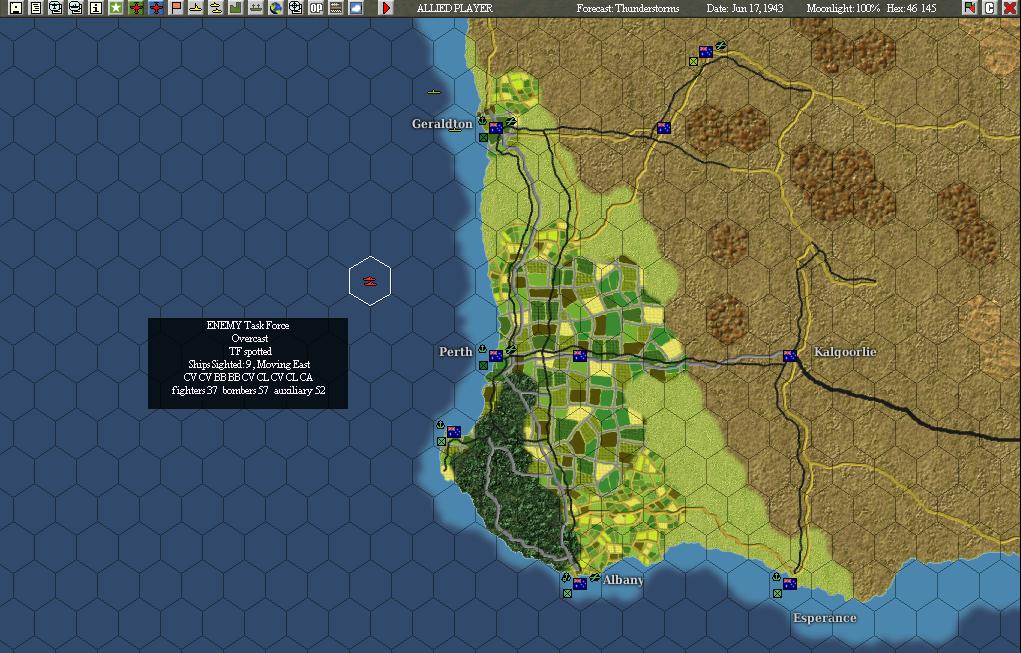Click the fourth toolbar icon with stacked screens
This screenshot has height=653, width=1021.
click(x=76, y=8)
